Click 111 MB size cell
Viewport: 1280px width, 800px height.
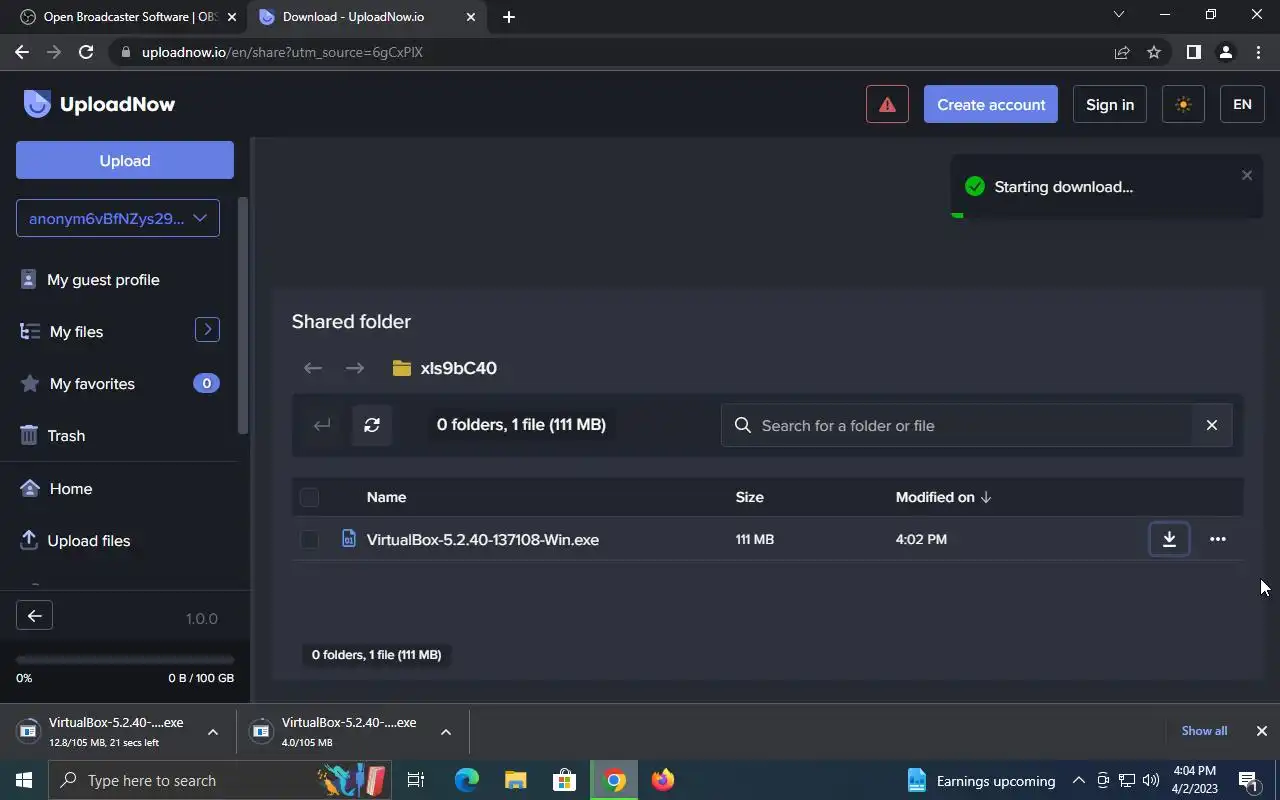[x=755, y=539]
